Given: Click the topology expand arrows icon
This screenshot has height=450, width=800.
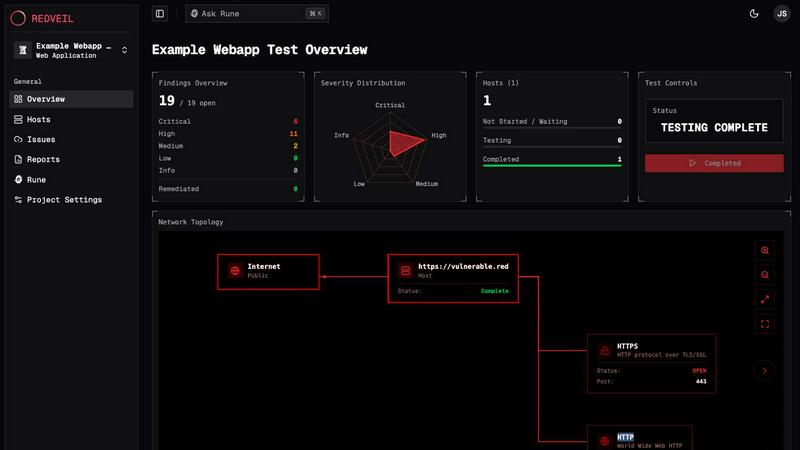Looking at the screenshot, I should point(764,299).
